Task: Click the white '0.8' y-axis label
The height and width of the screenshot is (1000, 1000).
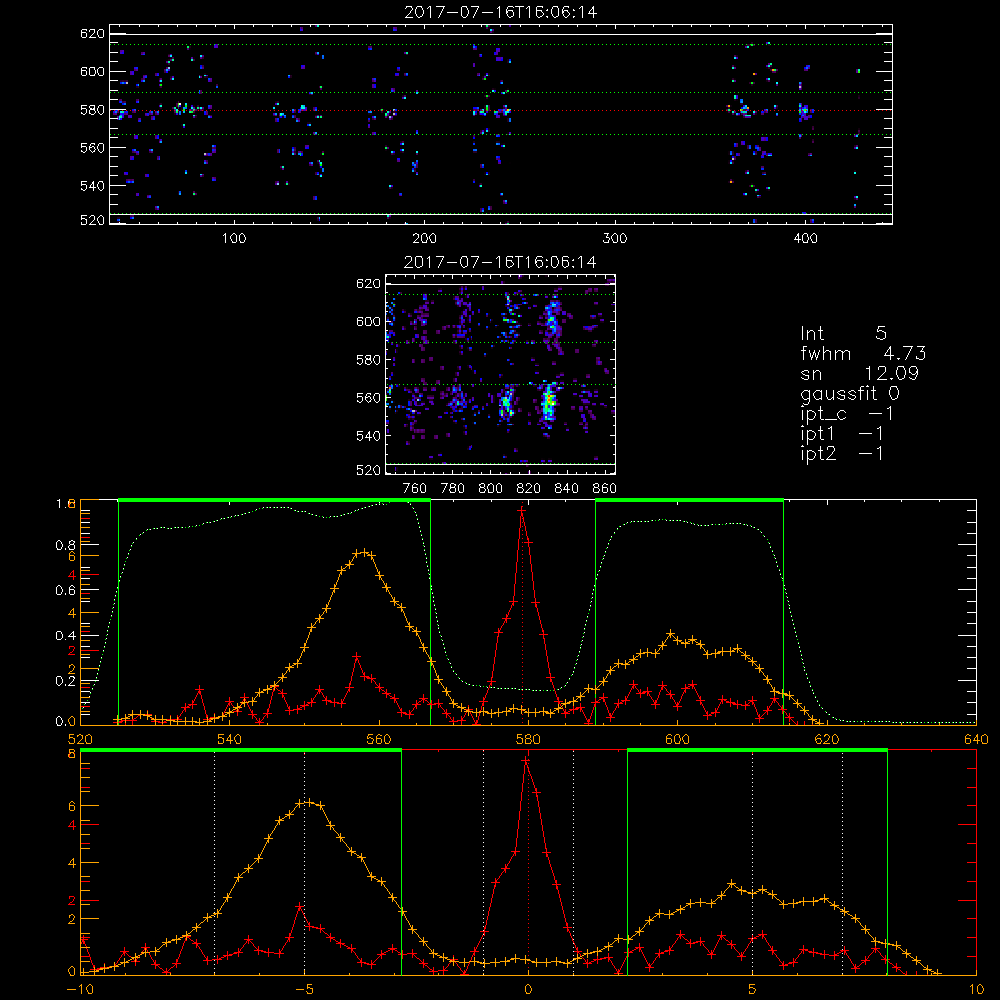Action: (x=65, y=545)
